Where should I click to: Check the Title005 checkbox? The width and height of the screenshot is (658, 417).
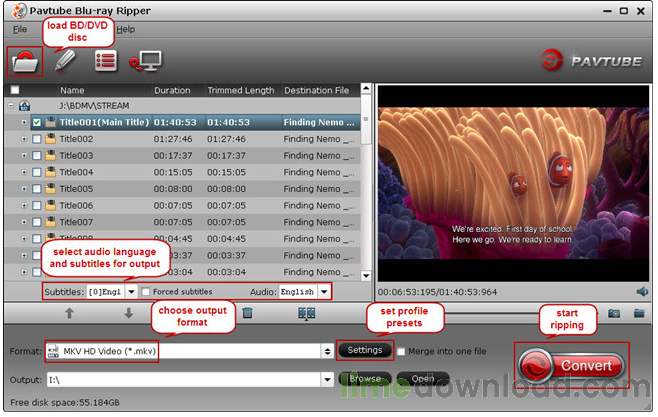pos(37,189)
